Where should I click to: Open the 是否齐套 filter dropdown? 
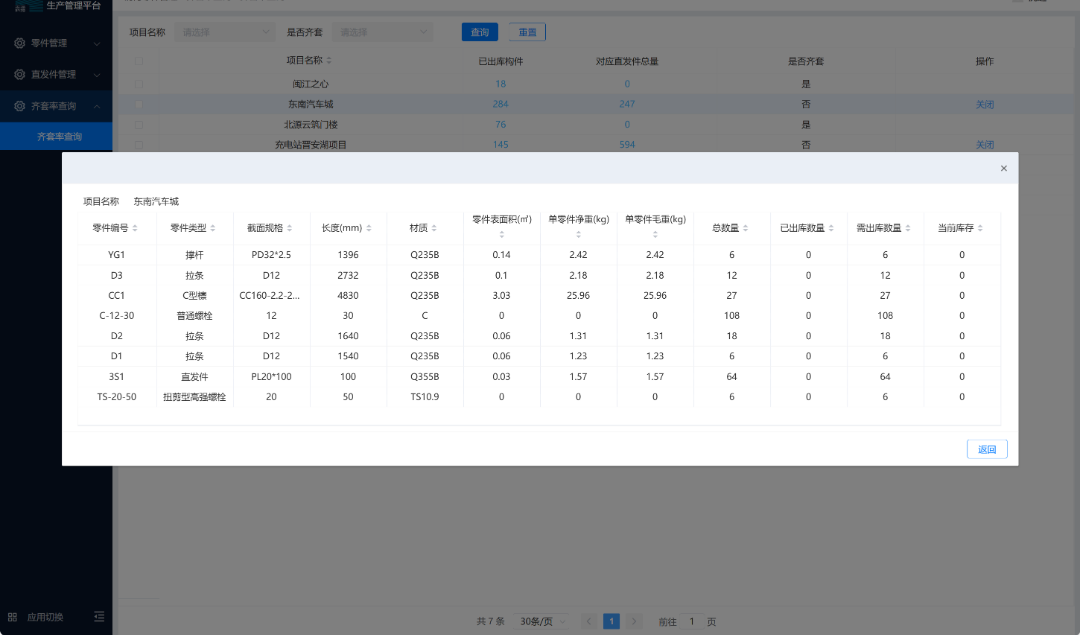(382, 32)
